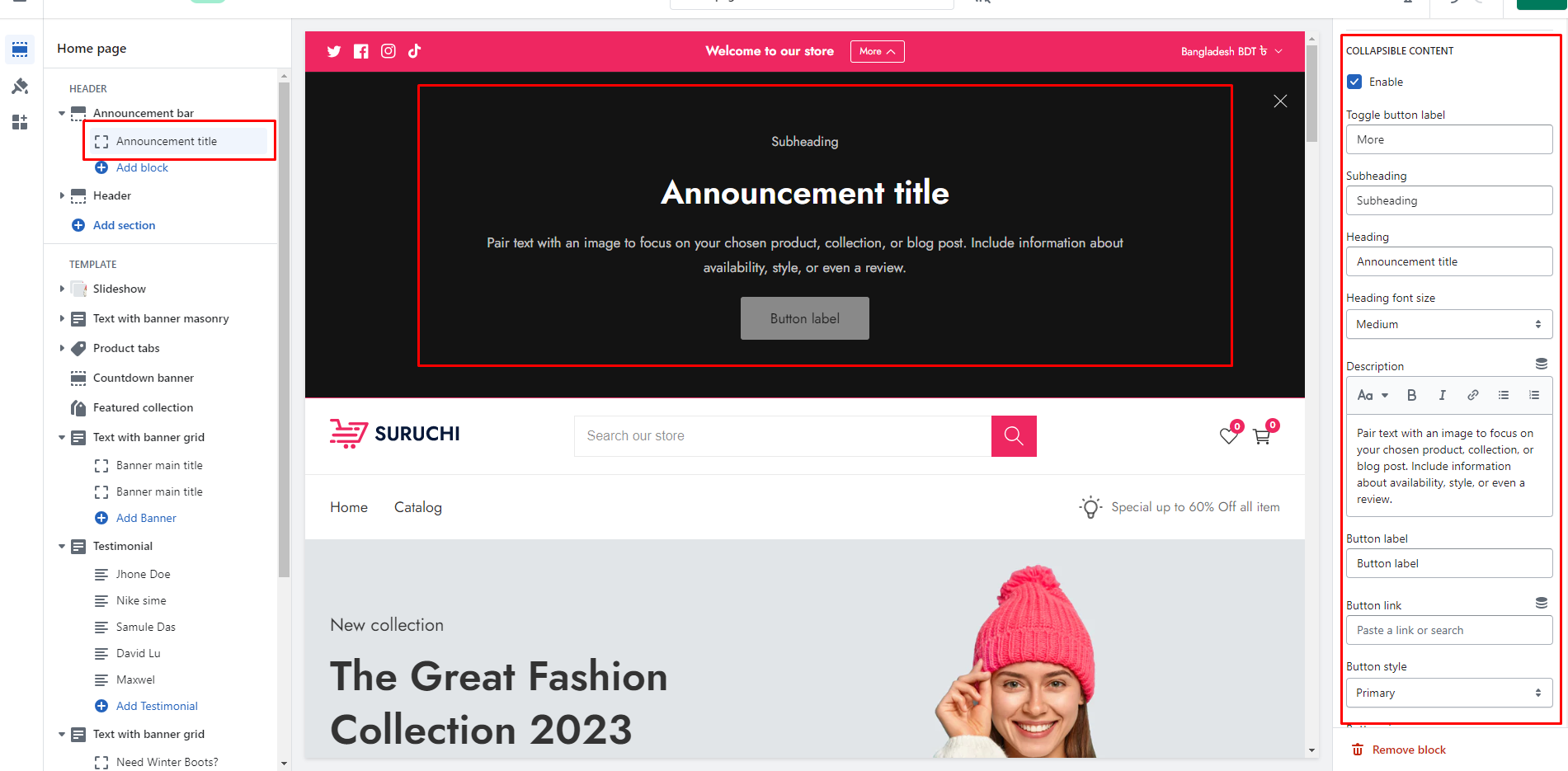1568x771 pixels.
Task: Click the preview pane vertical scrollbar
Action: pos(1311,93)
